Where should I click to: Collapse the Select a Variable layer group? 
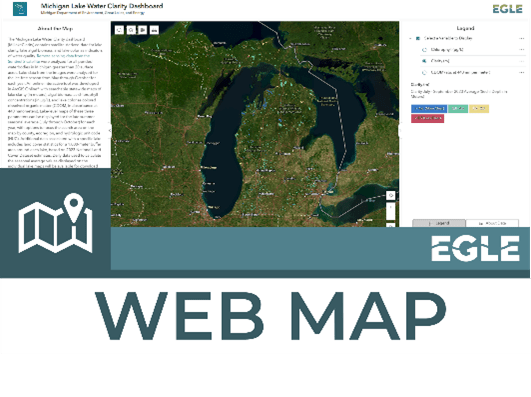click(410, 39)
